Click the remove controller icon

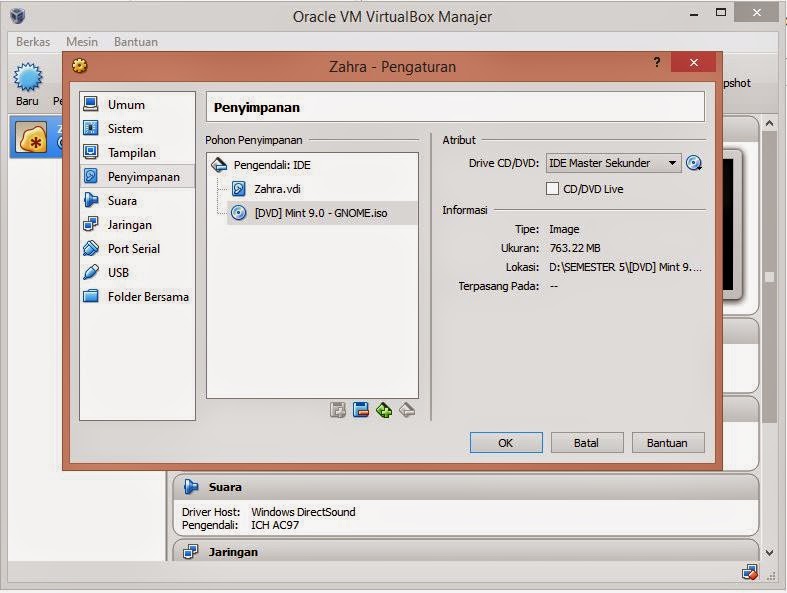(x=407, y=410)
